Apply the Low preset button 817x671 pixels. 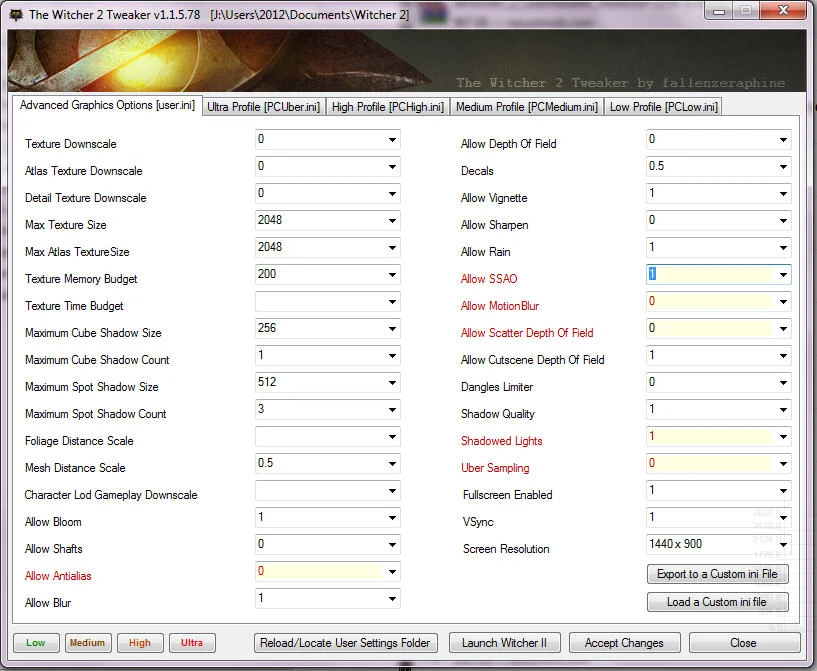tap(36, 643)
